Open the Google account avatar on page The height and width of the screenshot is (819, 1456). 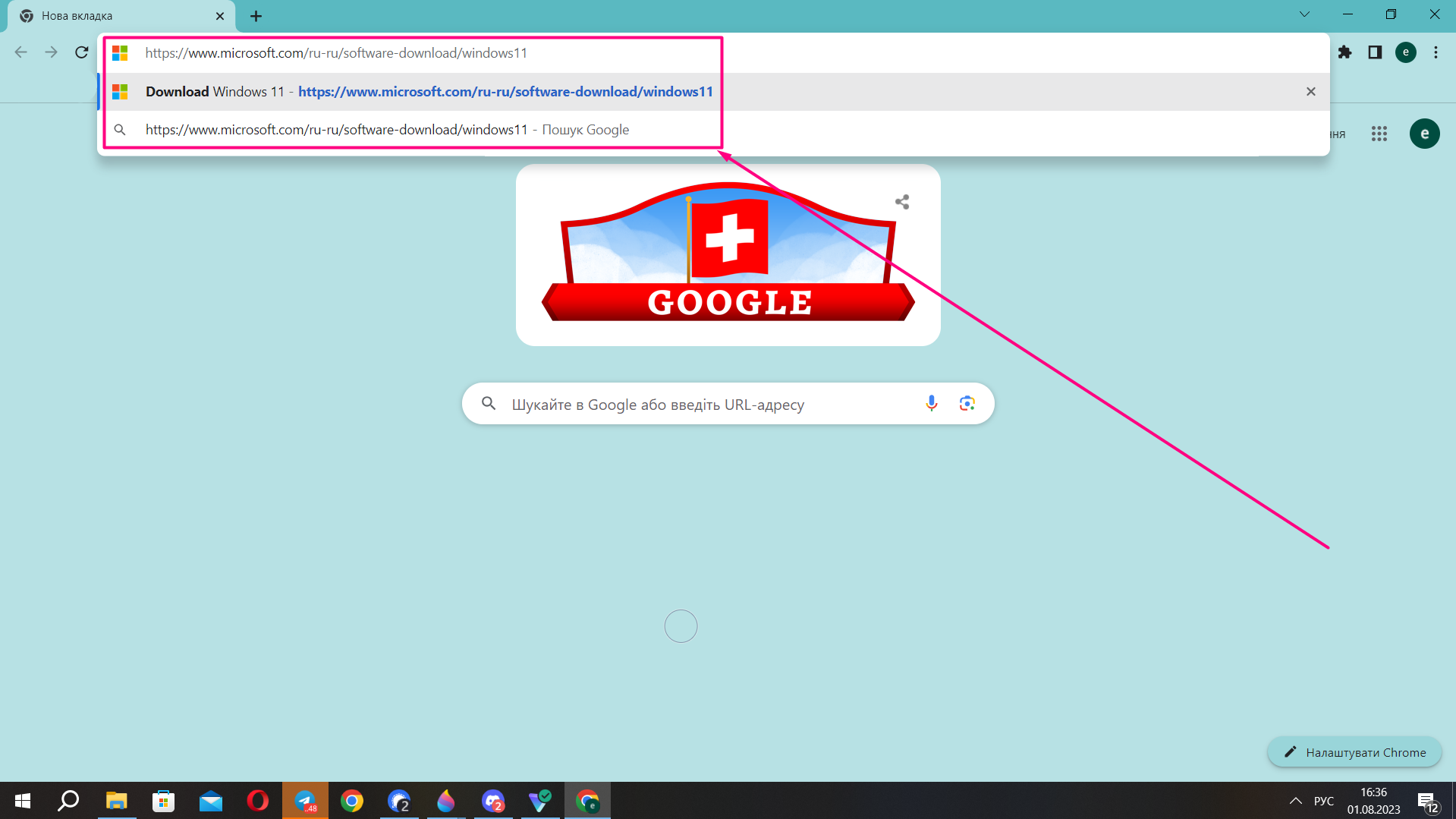coord(1425,134)
